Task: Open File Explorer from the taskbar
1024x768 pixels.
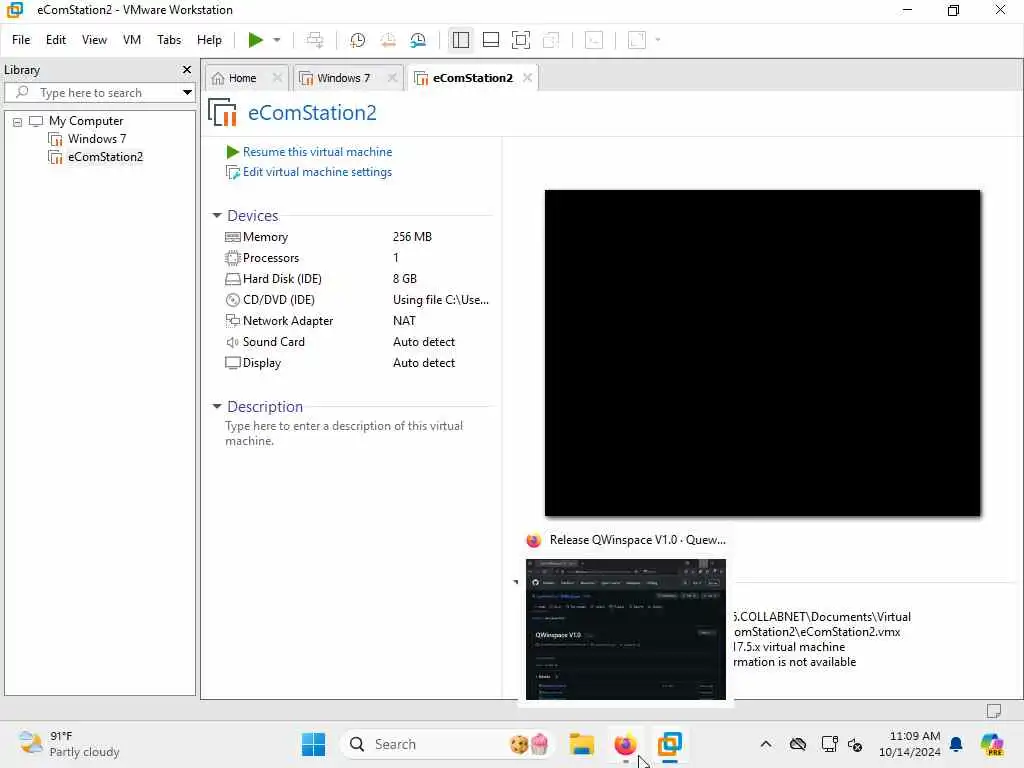Action: [581, 744]
